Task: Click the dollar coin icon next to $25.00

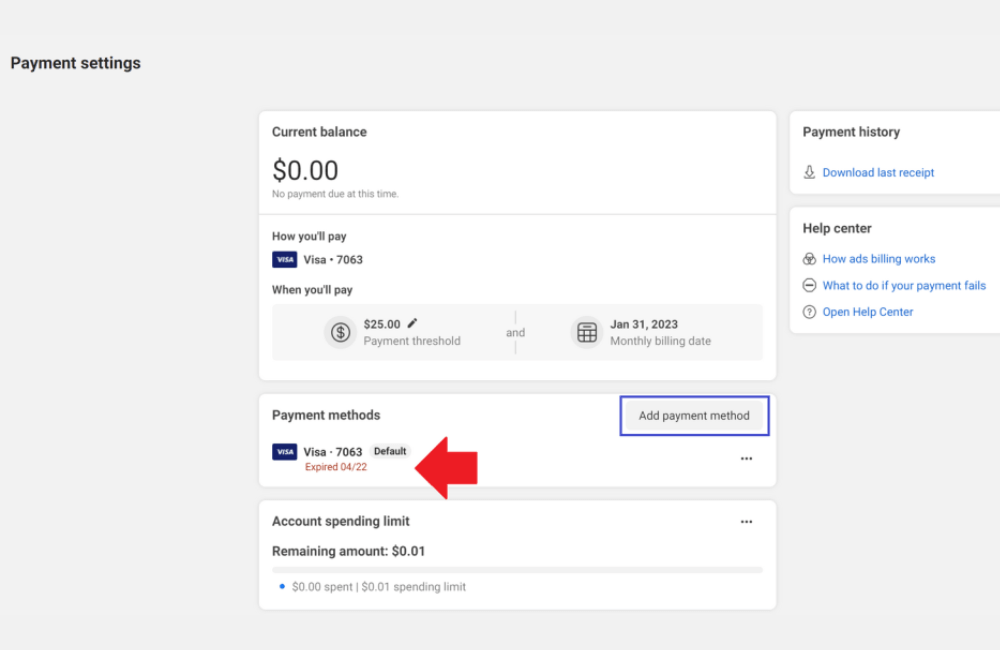Action: pyautogui.click(x=340, y=332)
